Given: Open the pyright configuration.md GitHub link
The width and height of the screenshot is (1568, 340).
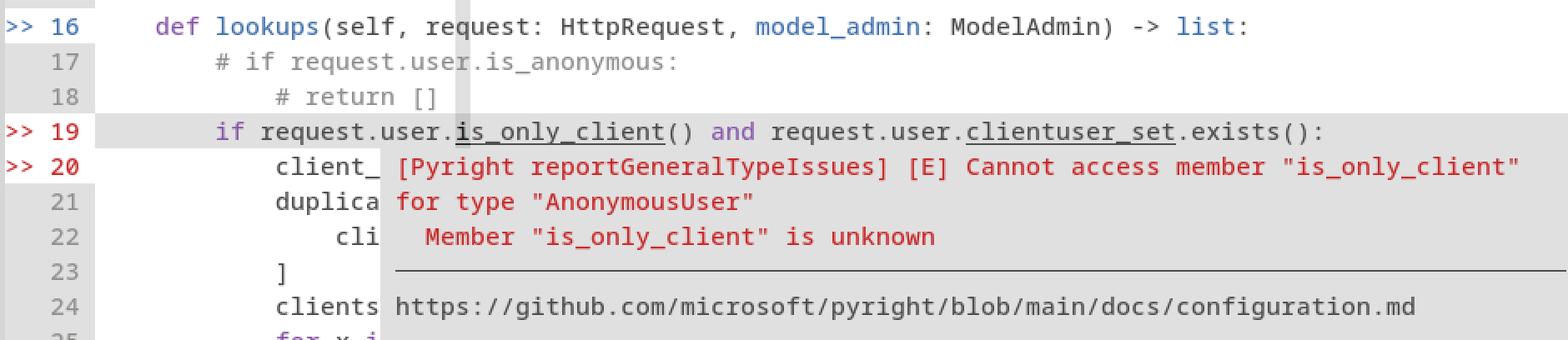Looking at the screenshot, I should tap(905, 307).
